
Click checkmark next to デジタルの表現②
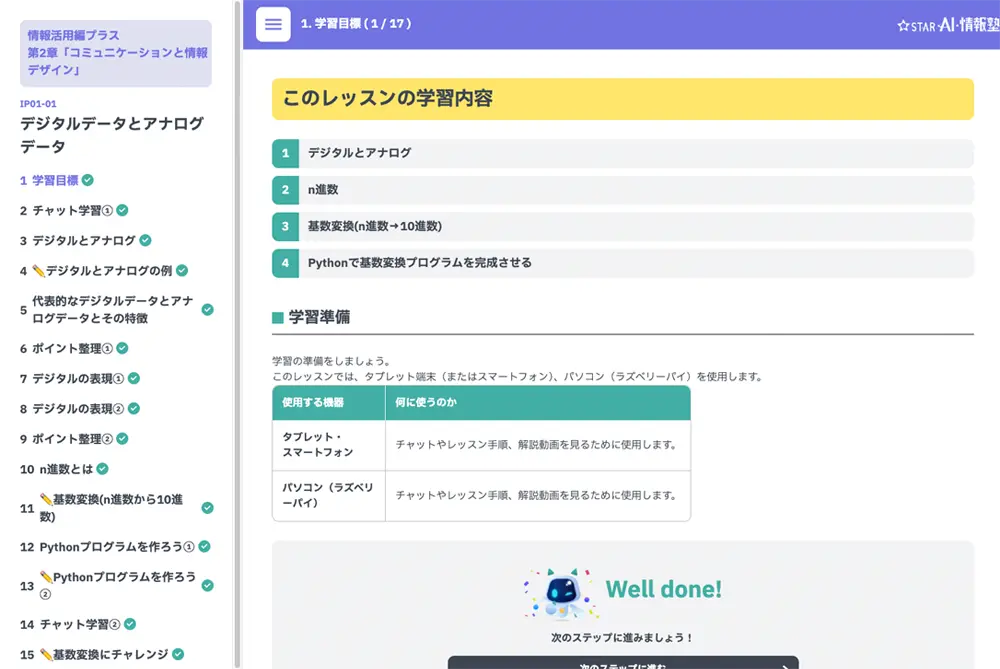[134, 408]
